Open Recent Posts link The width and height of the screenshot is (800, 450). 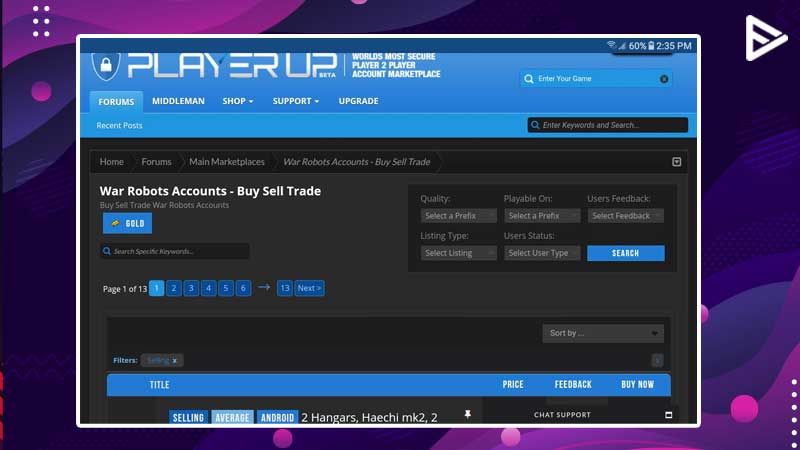[119, 125]
